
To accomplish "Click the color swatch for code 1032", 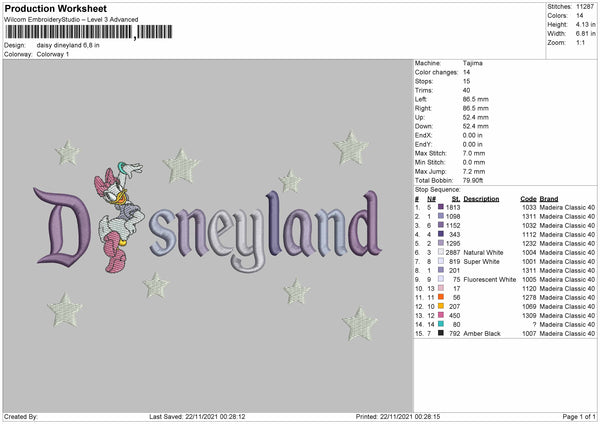I will coord(441,225).
